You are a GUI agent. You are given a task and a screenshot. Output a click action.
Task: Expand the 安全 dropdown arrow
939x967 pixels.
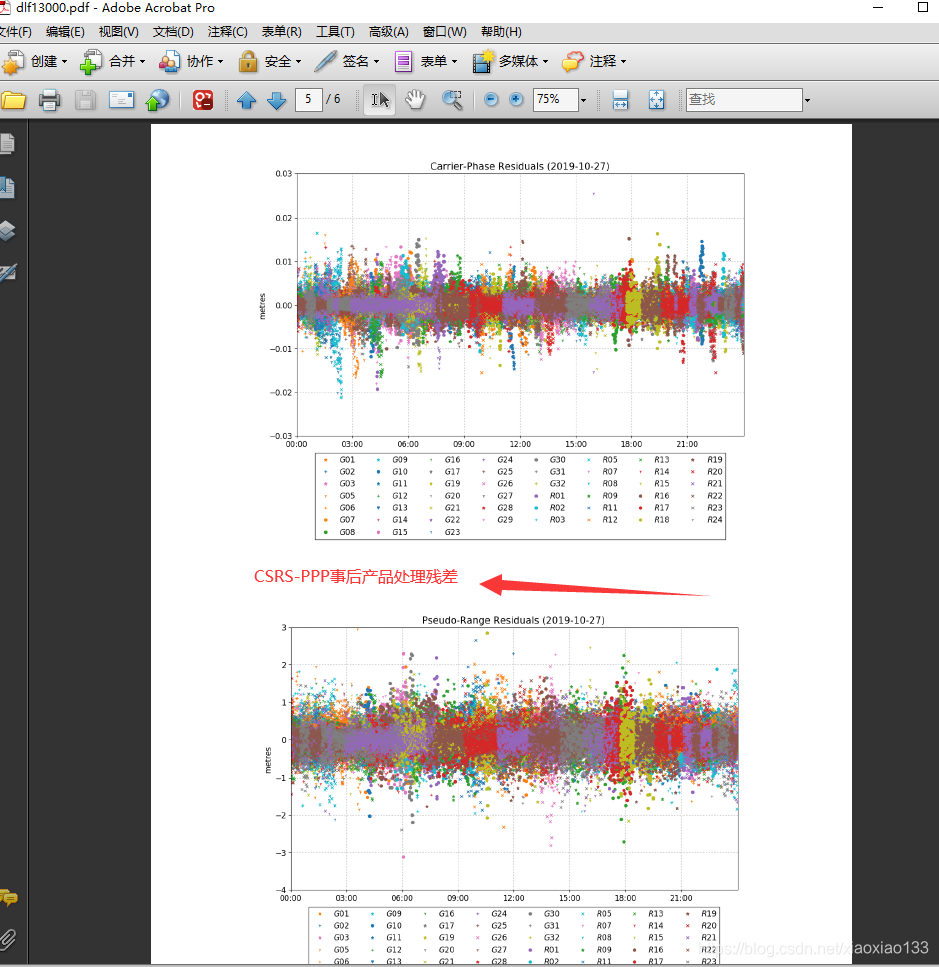tap(298, 62)
